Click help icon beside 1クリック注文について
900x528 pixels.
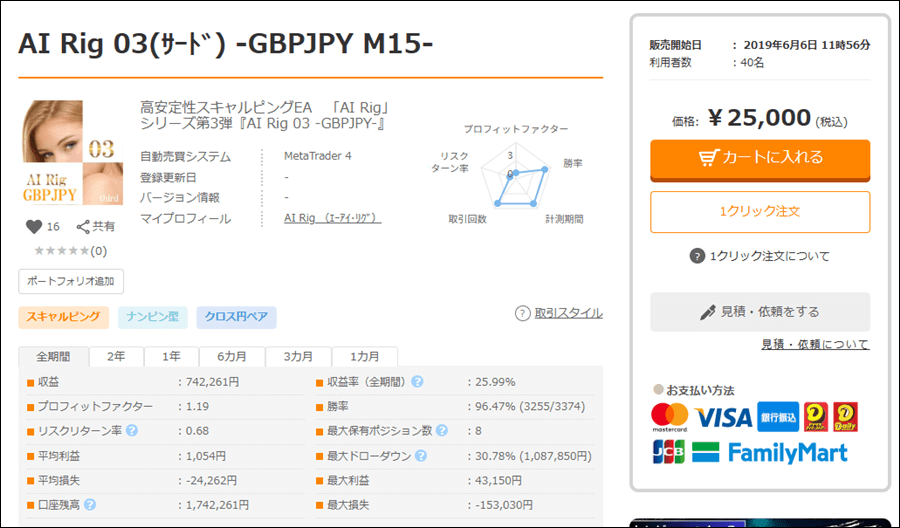coord(697,256)
